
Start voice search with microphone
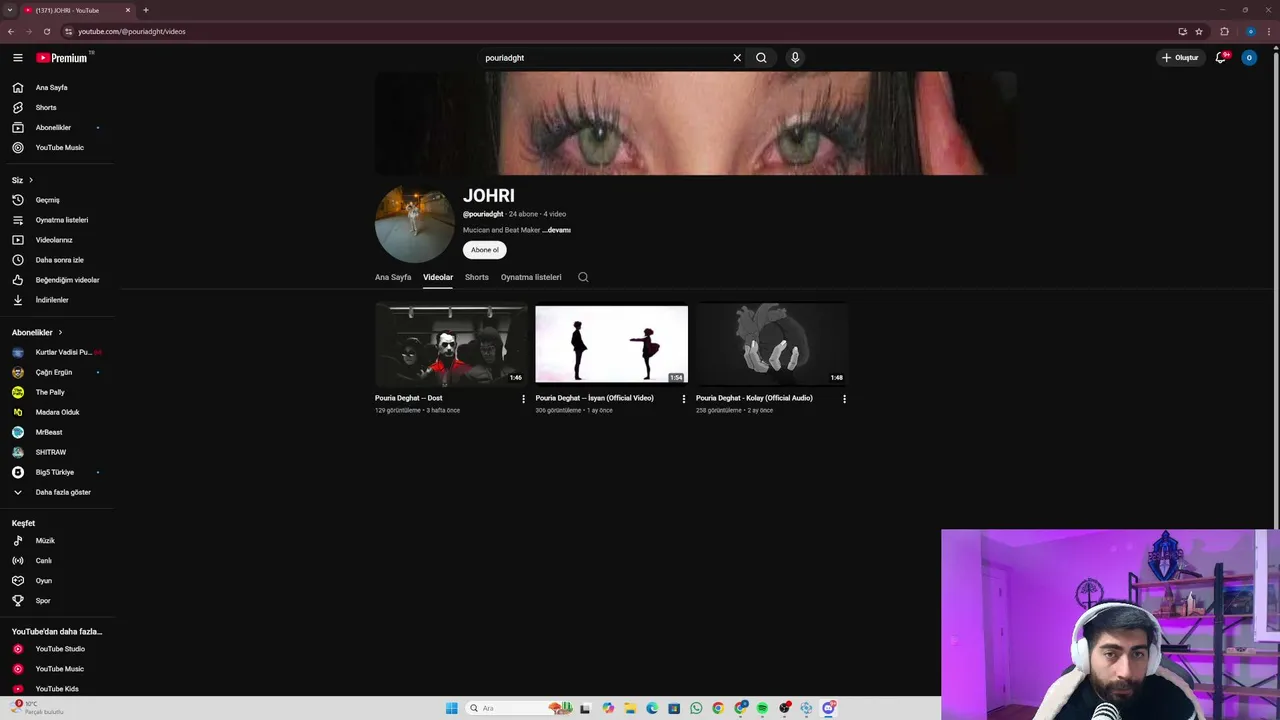click(x=795, y=58)
